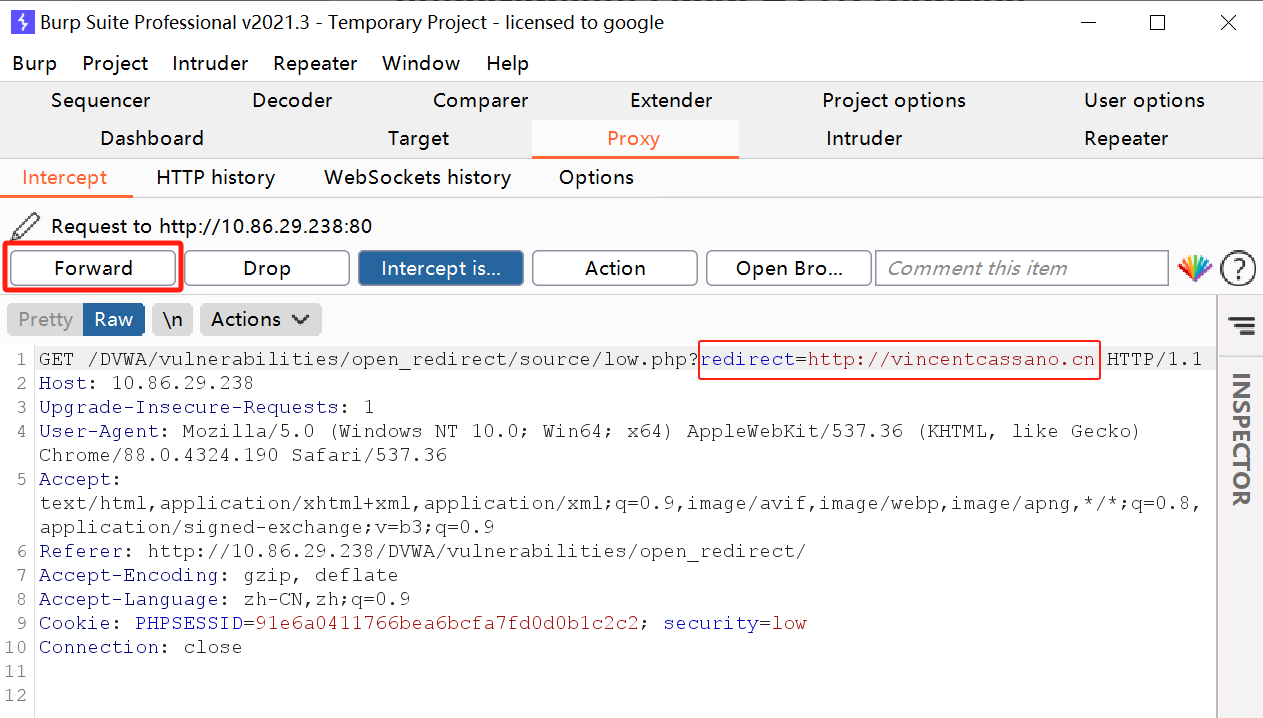Toggle the Intercept is on button
The image size is (1263, 718).
[441, 268]
